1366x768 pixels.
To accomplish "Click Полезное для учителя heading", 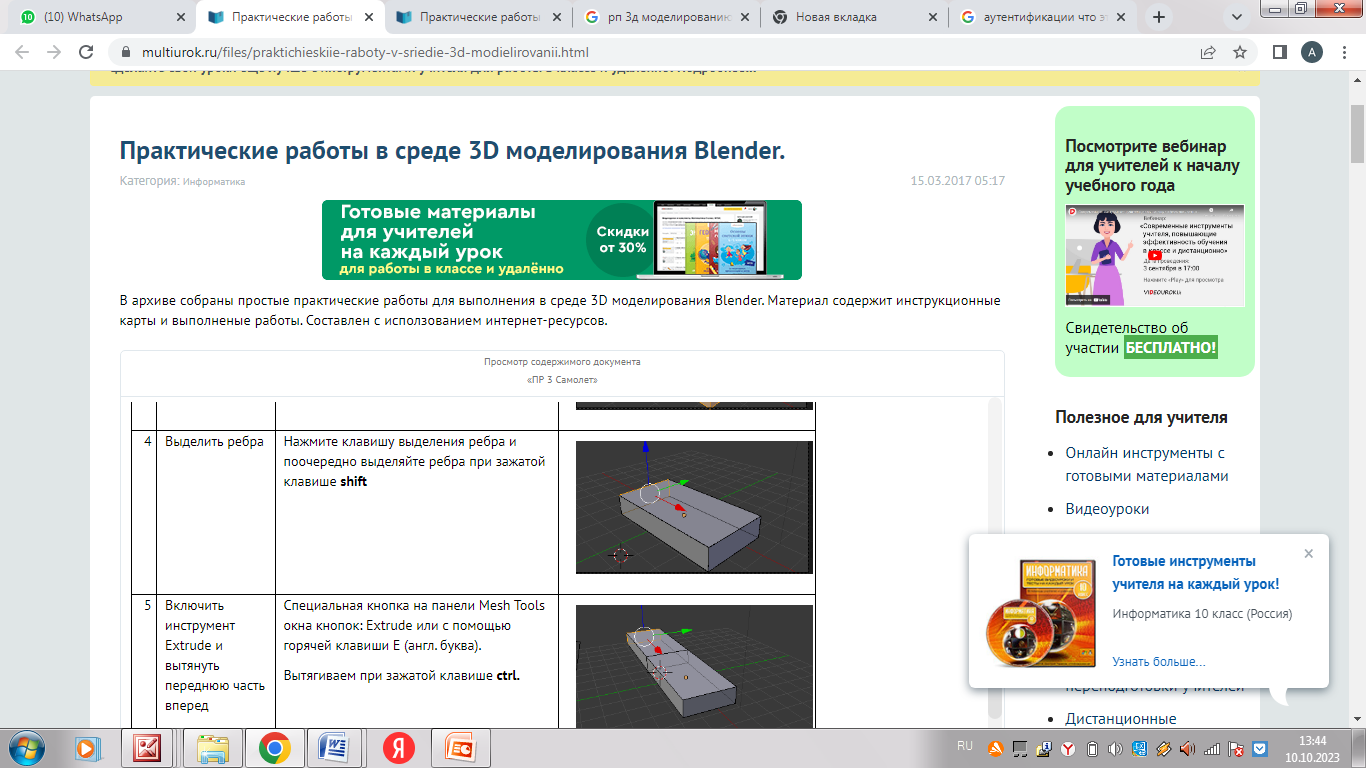I will click(x=1141, y=417).
